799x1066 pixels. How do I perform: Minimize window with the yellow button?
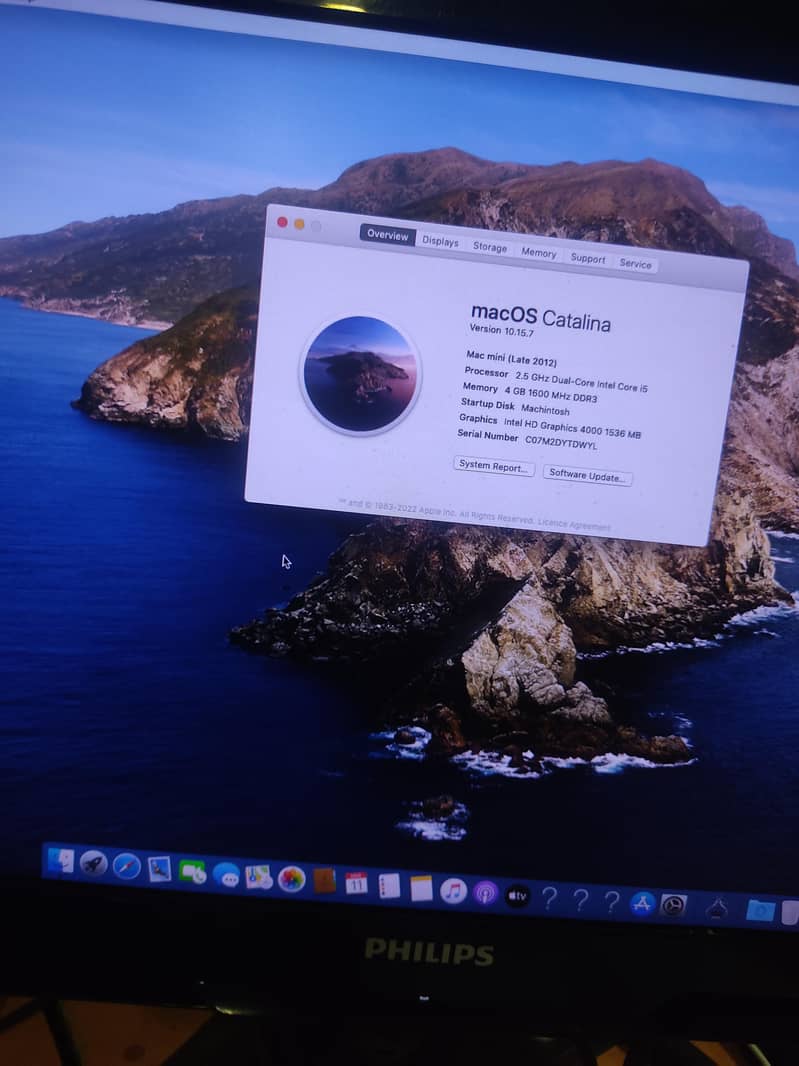pyautogui.click(x=299, y=224)
